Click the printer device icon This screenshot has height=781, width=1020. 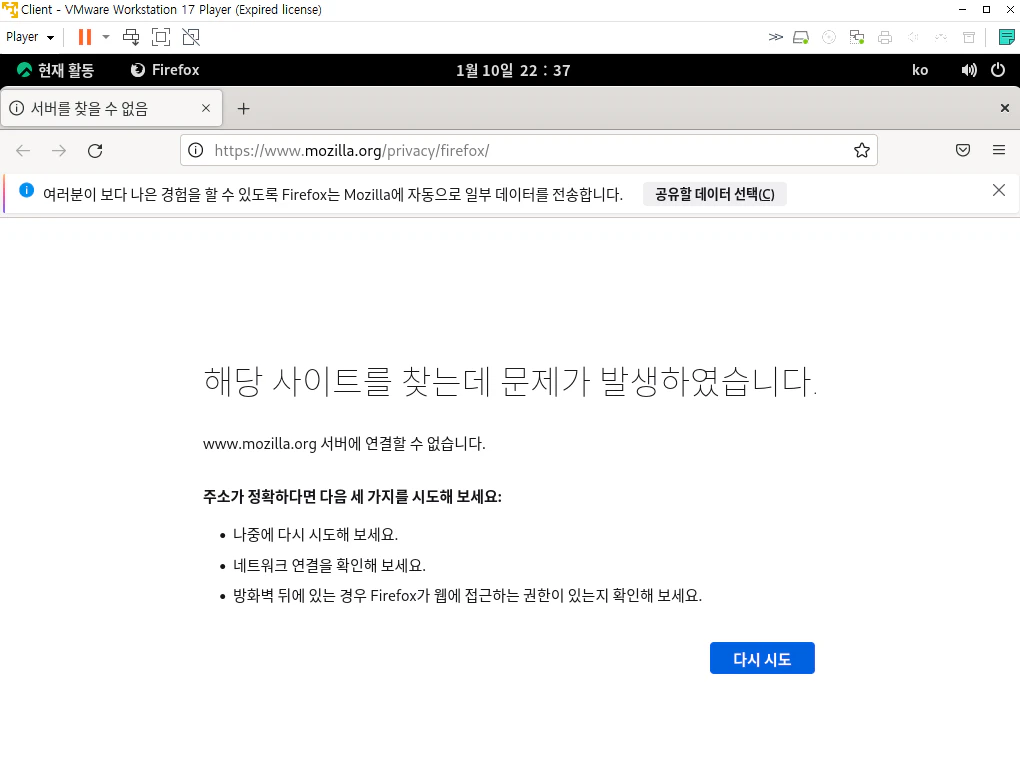[885, 37]
